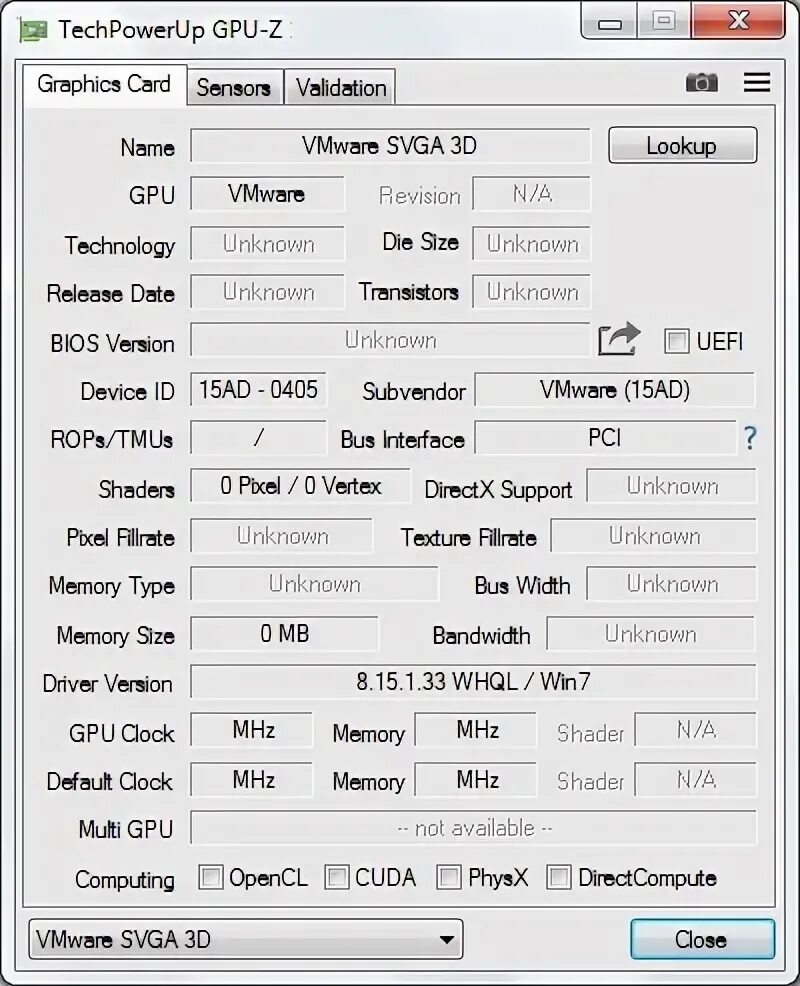Viewport: 800px width, 986px height.
Task: Click the Bus Interface PCI field
Action: tap(605, 438)
